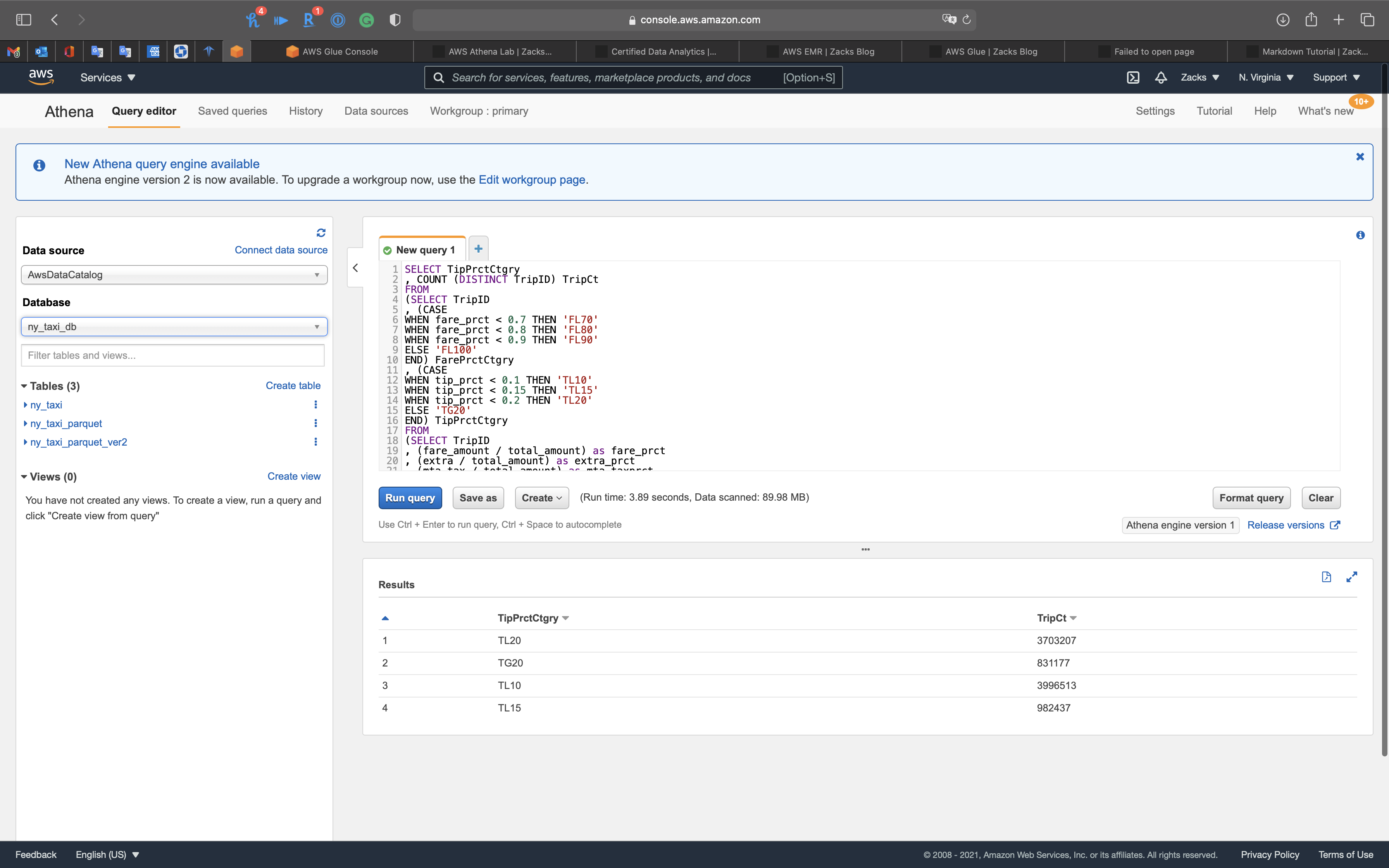Click the Run query button
This screenshot has width=1389, height=868.
pyautogui.click(x=410, y=498)
